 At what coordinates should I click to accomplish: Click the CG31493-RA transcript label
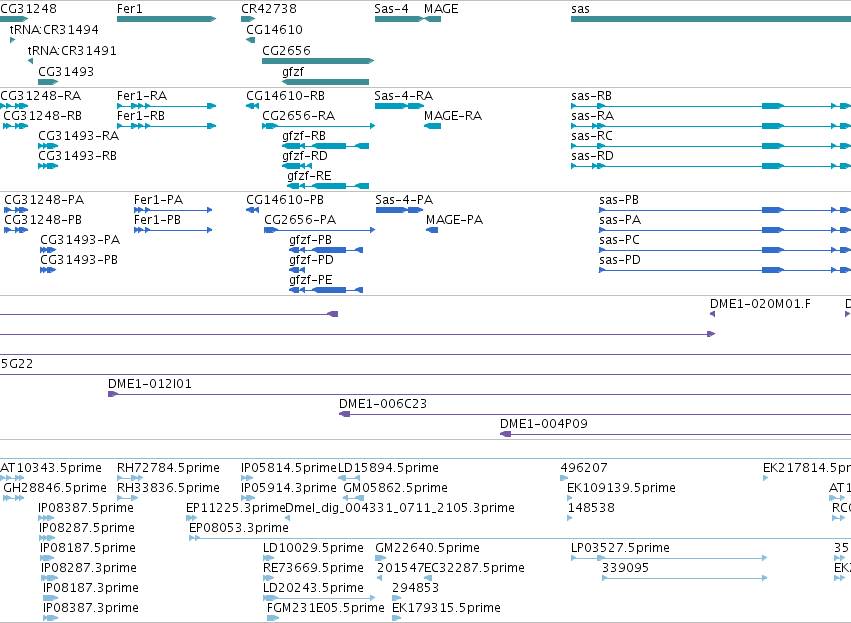click(79, 136)
